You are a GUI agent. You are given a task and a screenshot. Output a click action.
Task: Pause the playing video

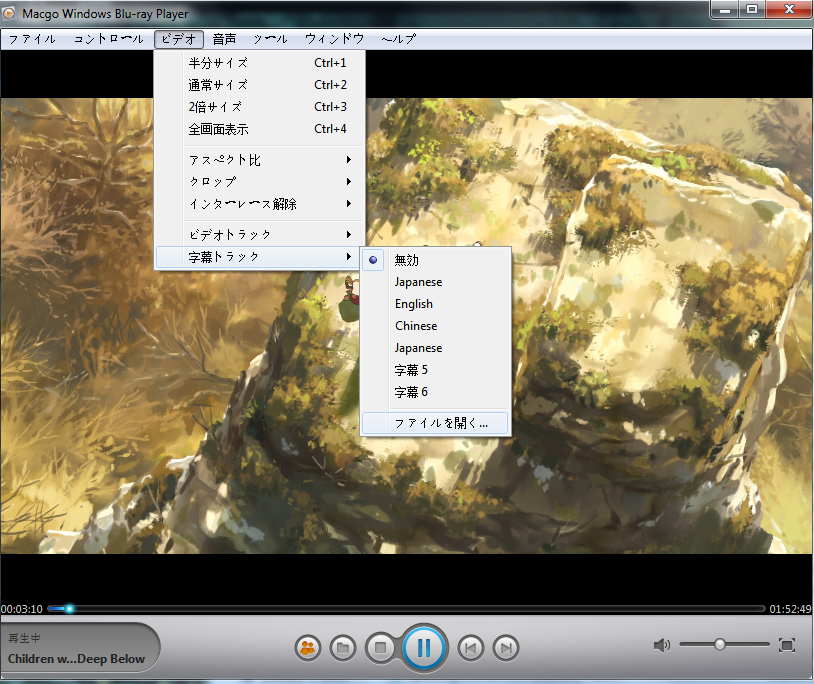point(424,647)
